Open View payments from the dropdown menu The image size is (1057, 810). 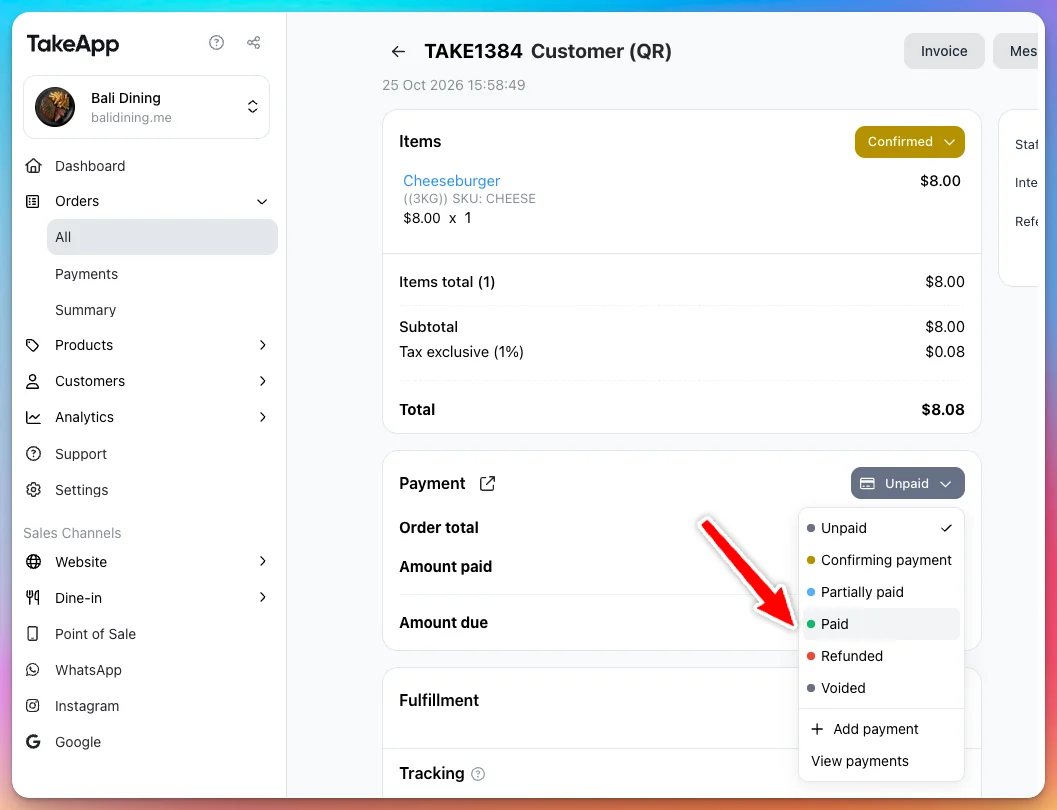[x=880, y=761]
